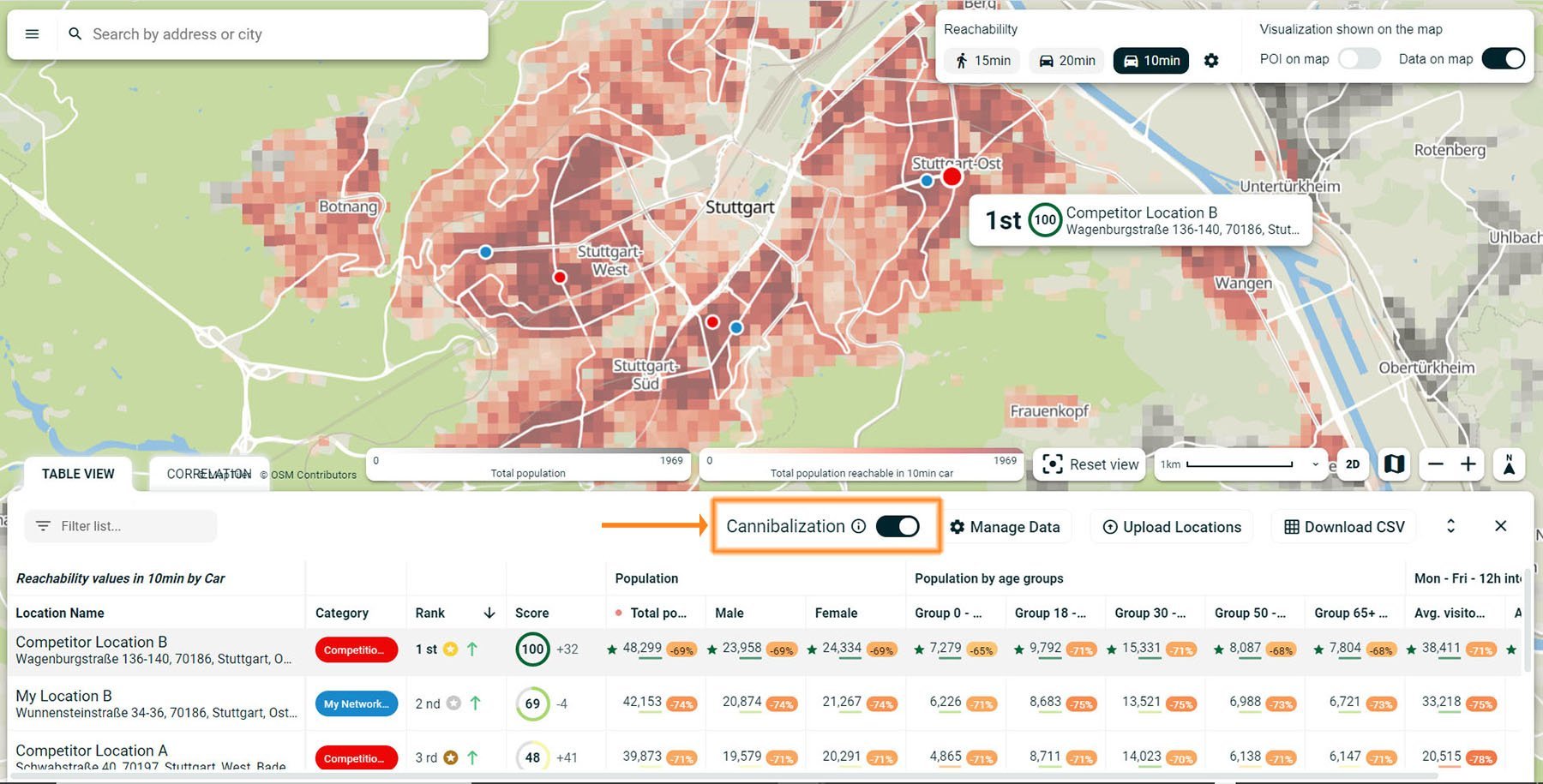Open the 1km scale dropdown

click(x=1312, y=464)
